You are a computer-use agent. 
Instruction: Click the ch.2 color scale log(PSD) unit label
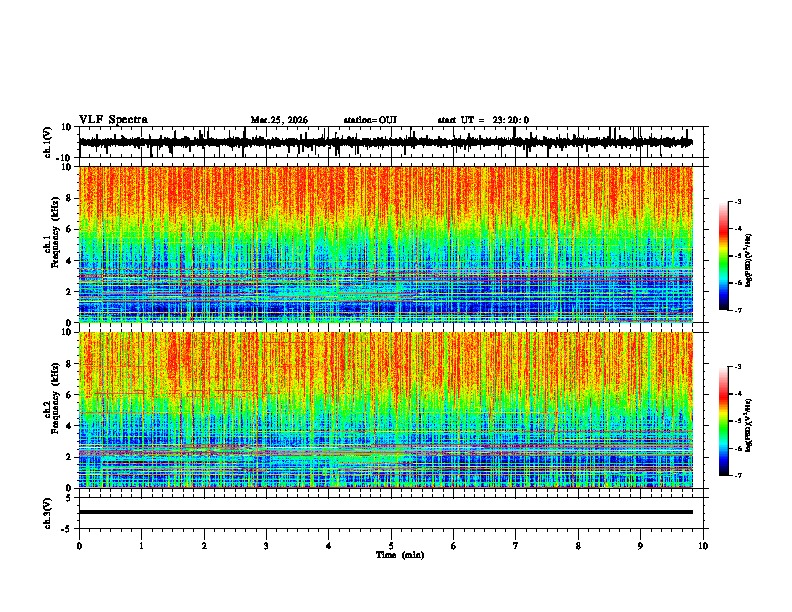(x=749, y=425)
